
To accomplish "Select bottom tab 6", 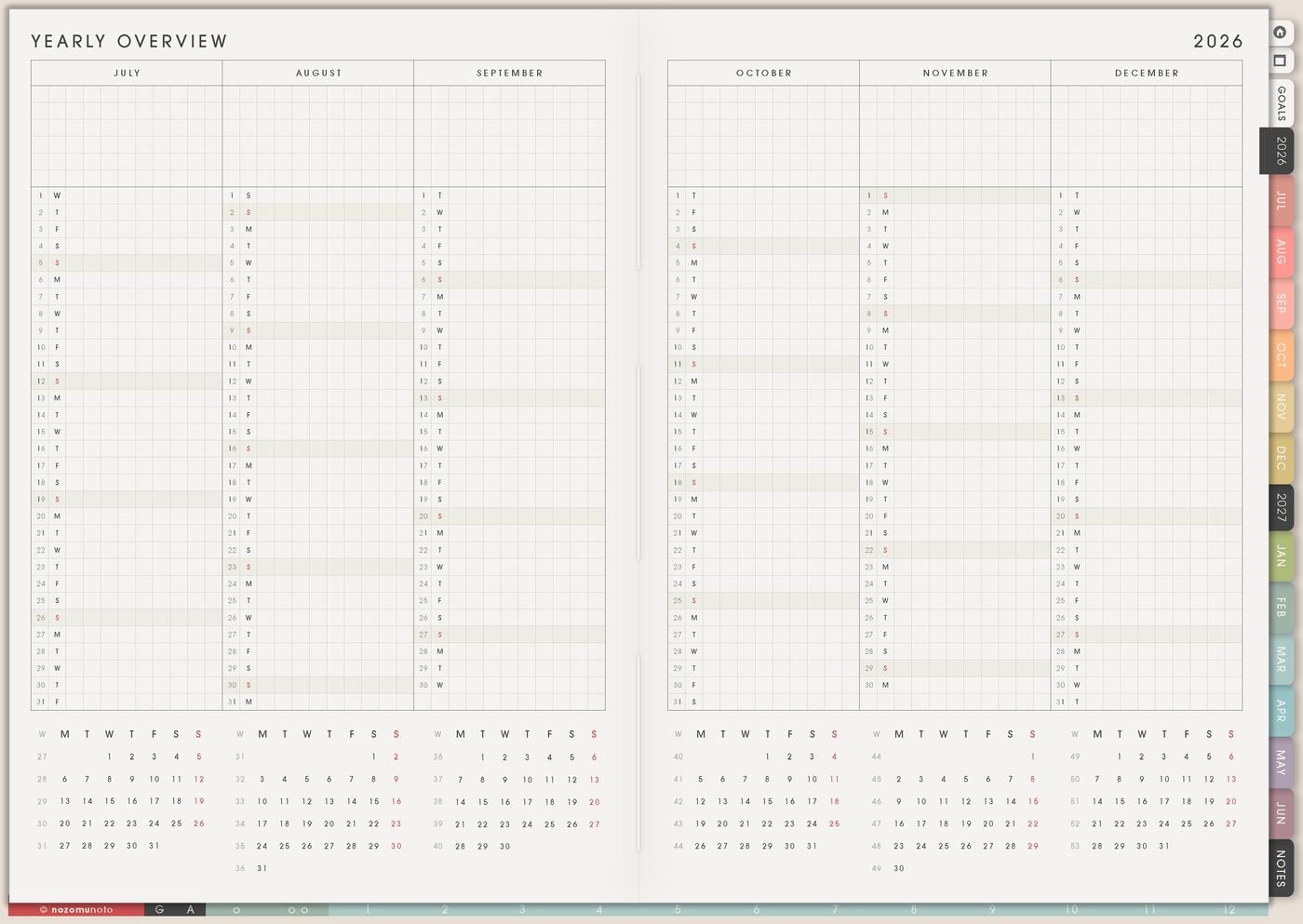I will click(757, 909).
